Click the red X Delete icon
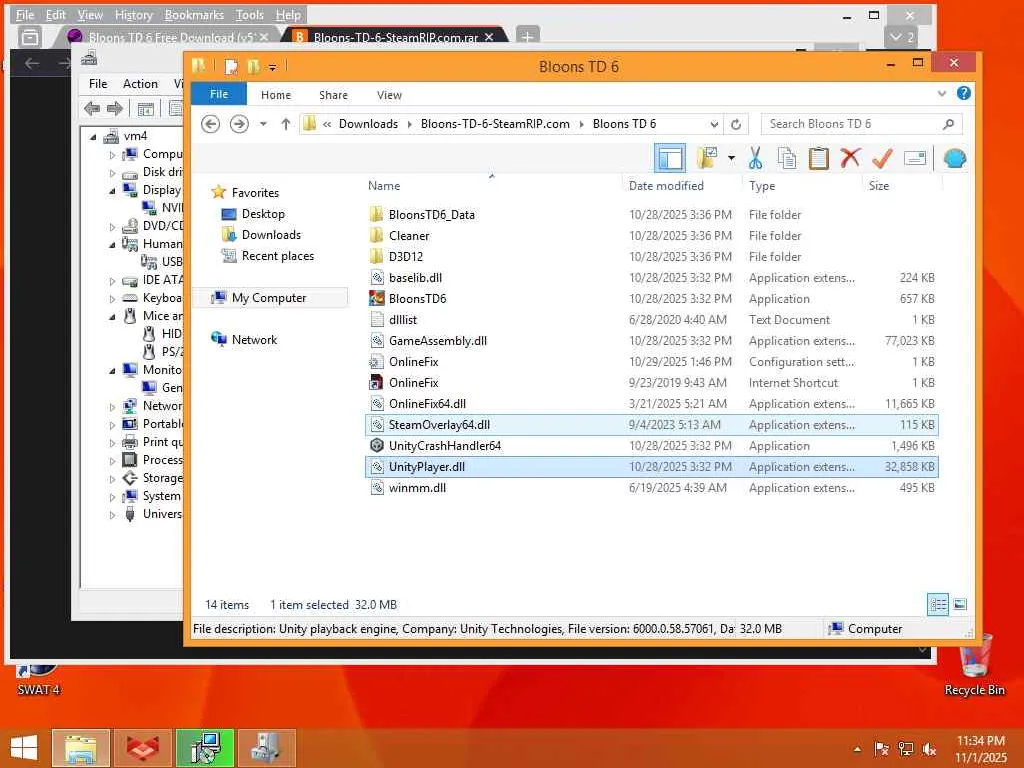This screenshot has width=1024, height=768. [850, 158]
